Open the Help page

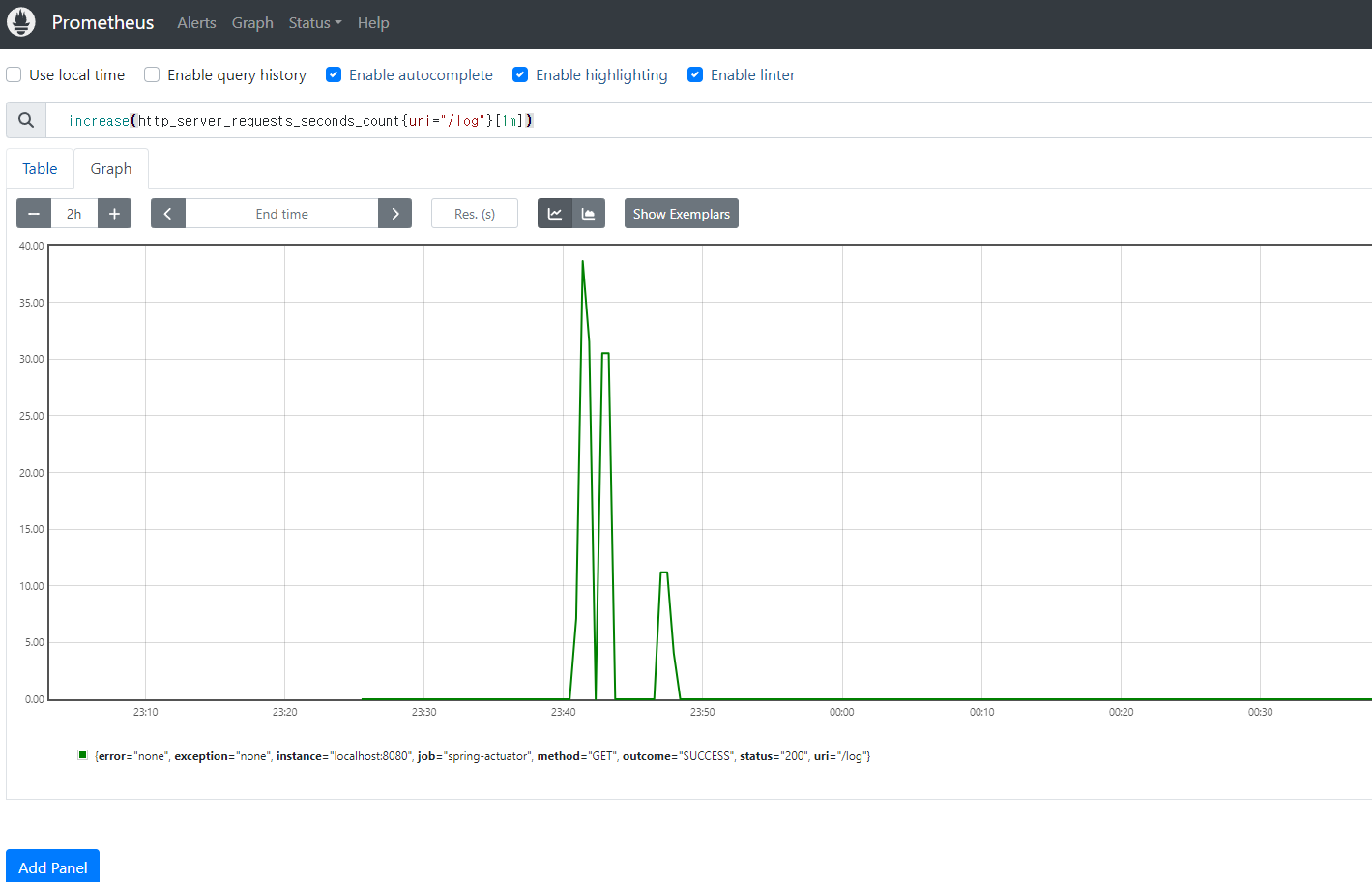tap(373, 22)
